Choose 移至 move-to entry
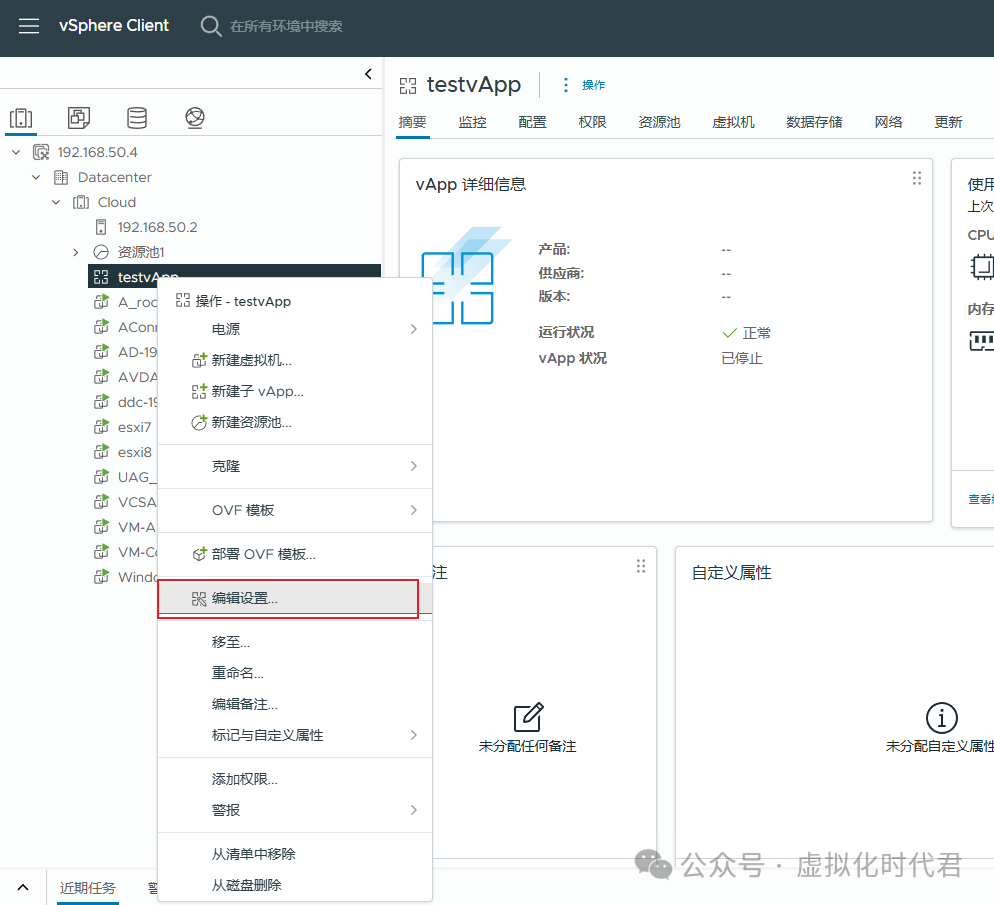Image resolution: width=994 pixels, height=905 pixels. pyautogui.click(x=295, y=642)
